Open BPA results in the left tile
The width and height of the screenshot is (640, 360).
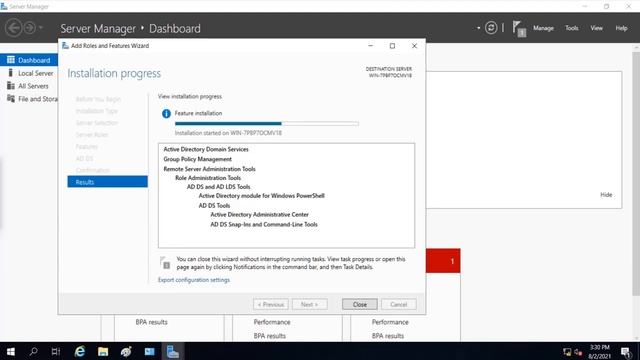click(151, 322)
